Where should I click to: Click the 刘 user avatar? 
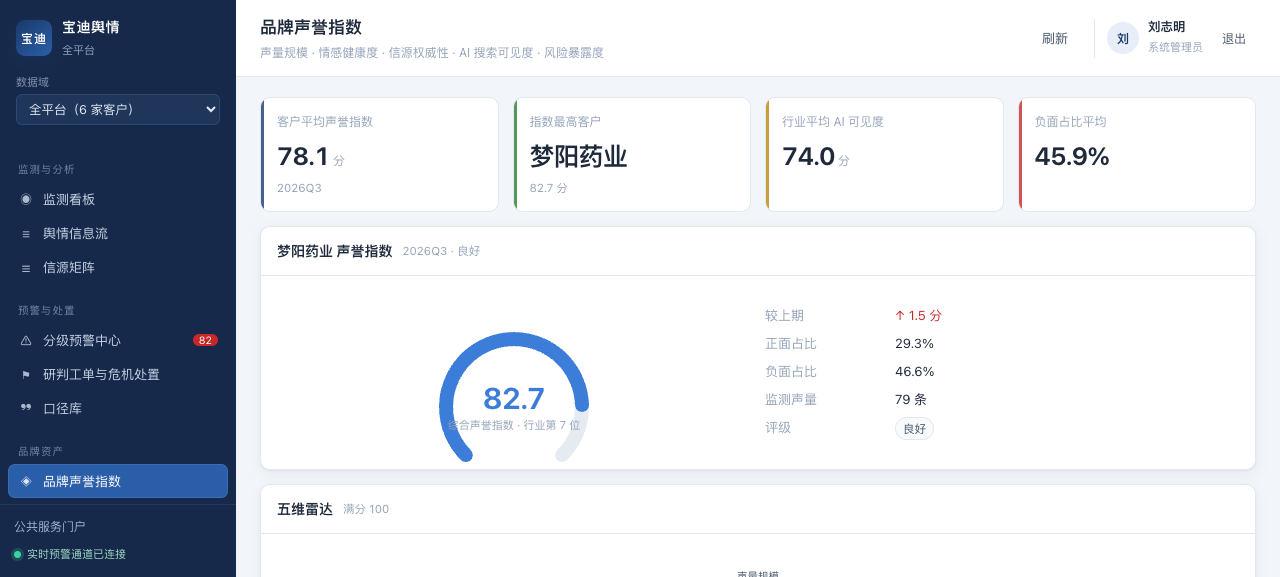pyautogui.click(x=1123, y=38)
